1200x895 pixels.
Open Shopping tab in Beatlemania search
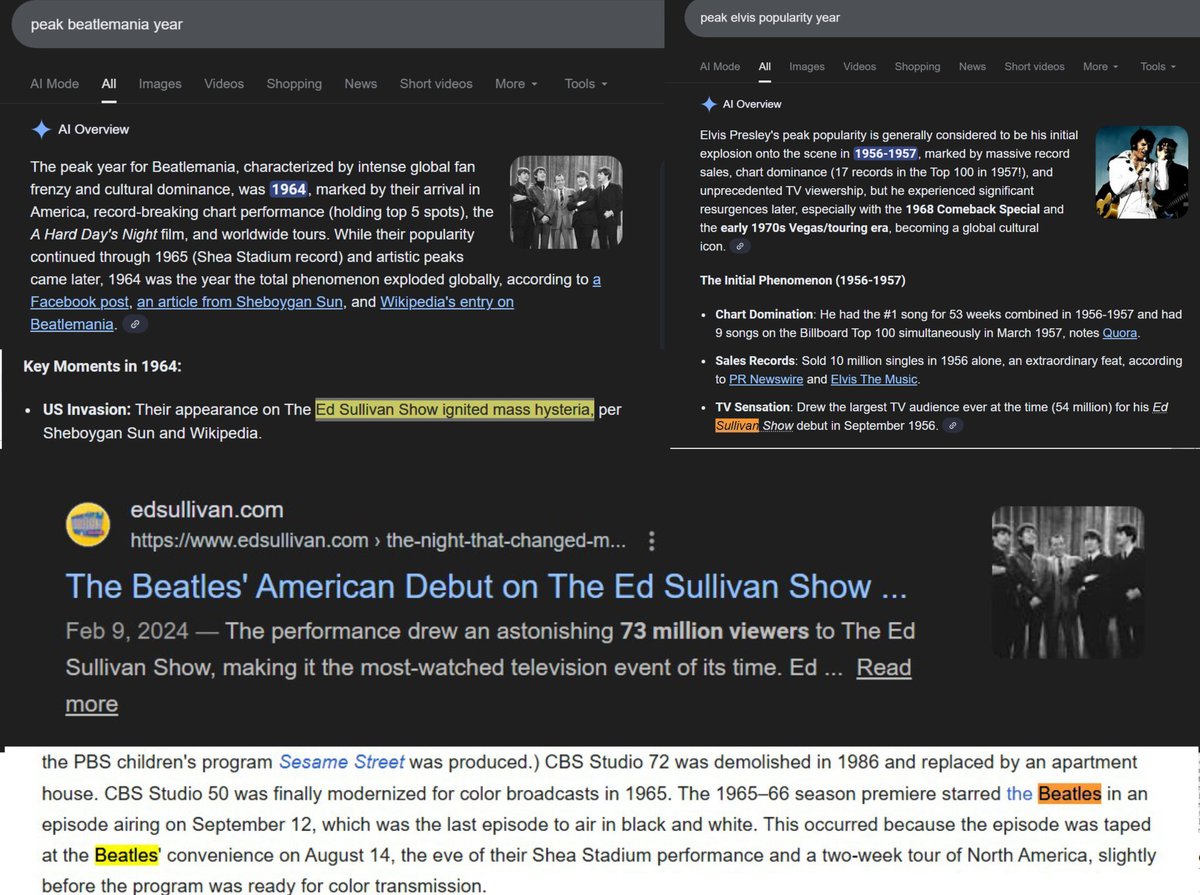point(294,84)
